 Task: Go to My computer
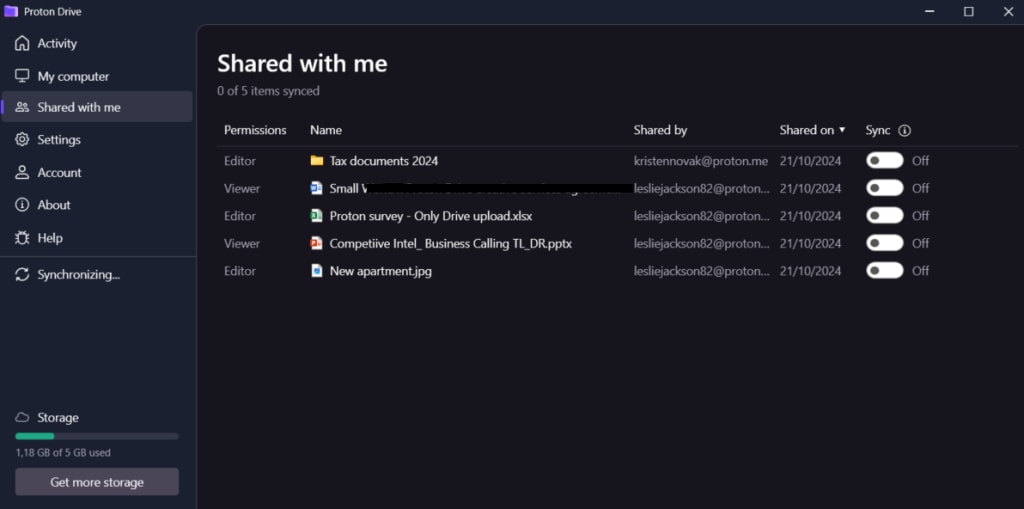point(97,76)
